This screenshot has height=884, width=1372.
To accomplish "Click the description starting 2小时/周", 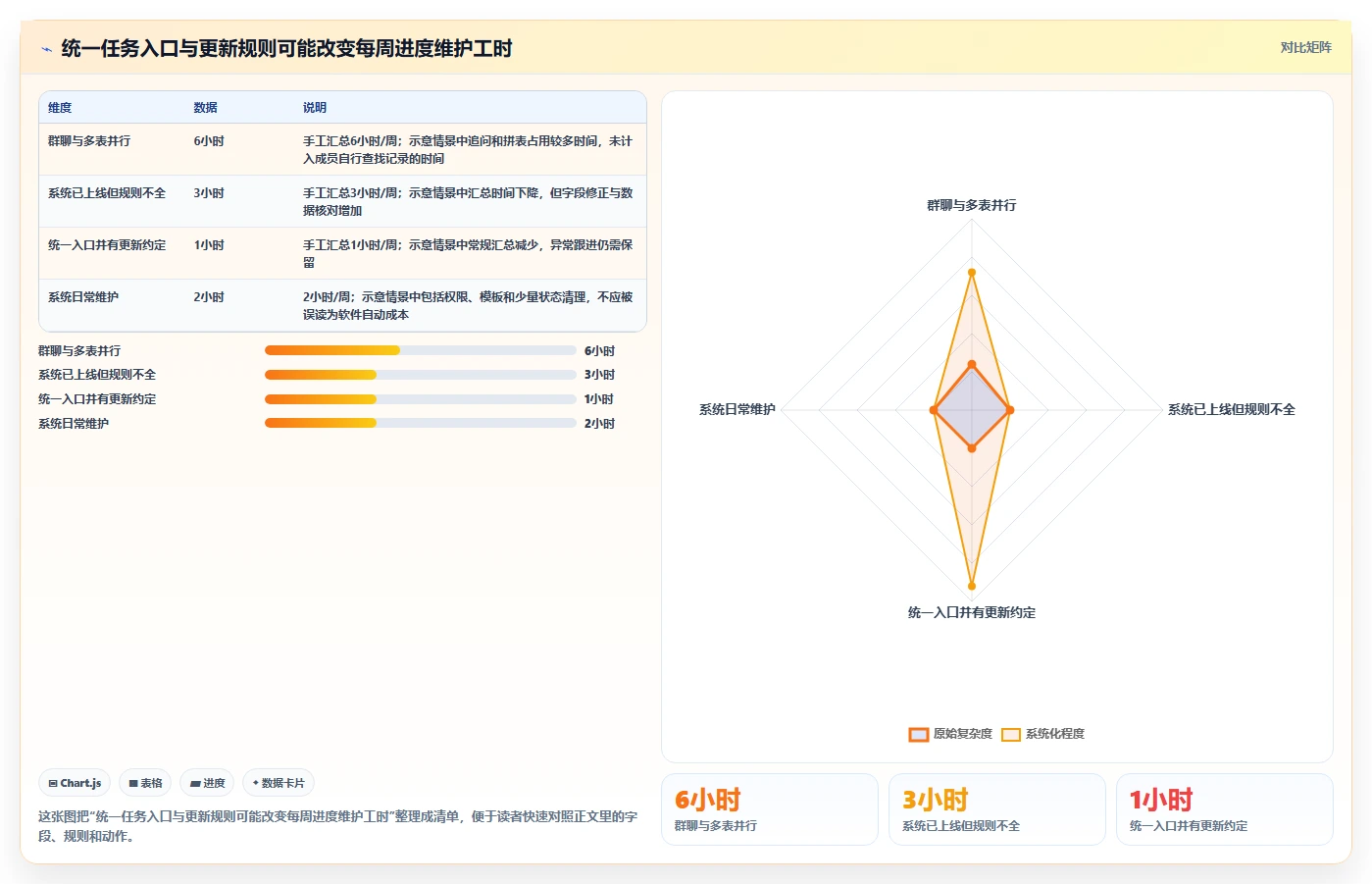I will coord(468,306).
